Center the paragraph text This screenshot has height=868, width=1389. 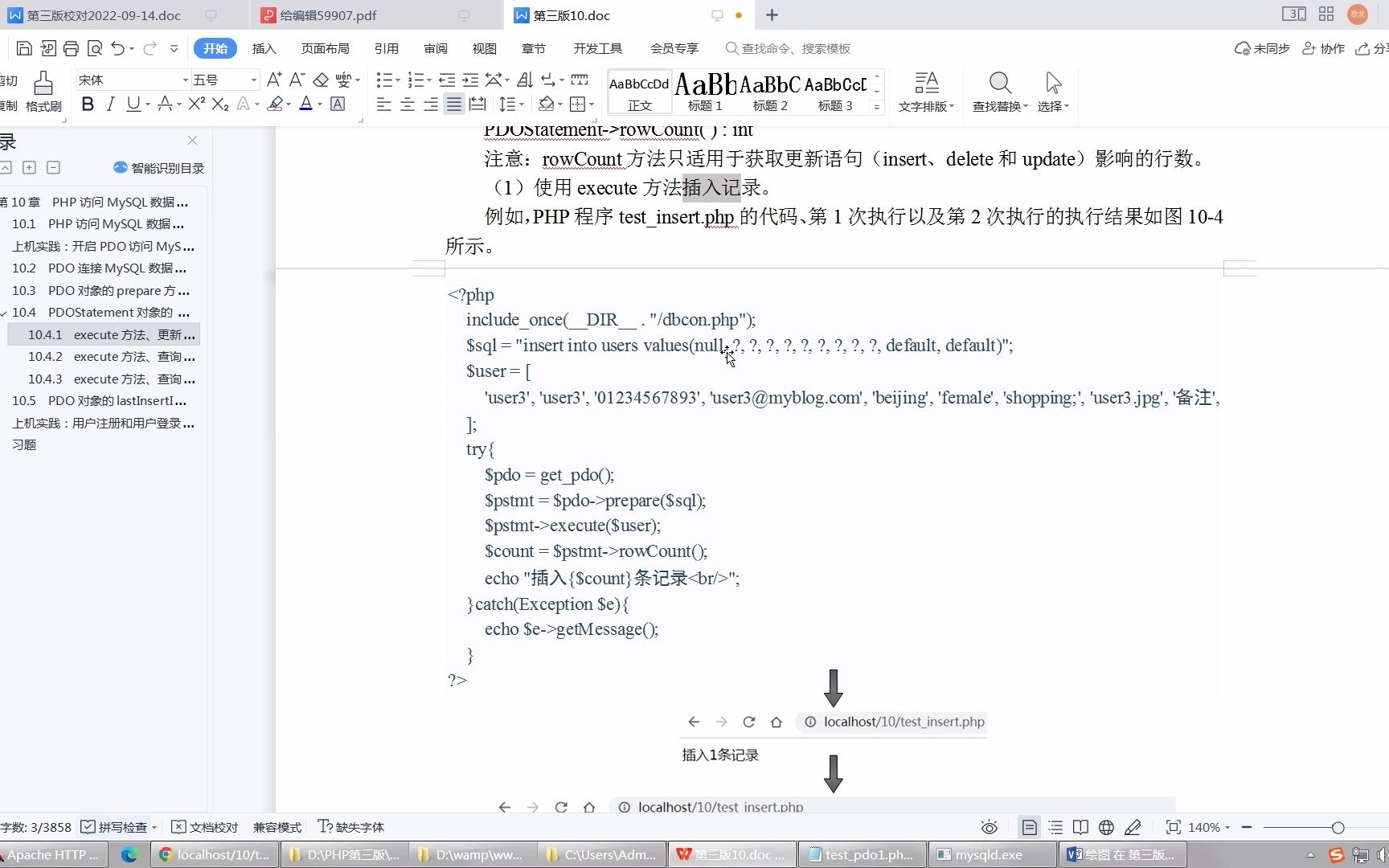click(408, 104)
